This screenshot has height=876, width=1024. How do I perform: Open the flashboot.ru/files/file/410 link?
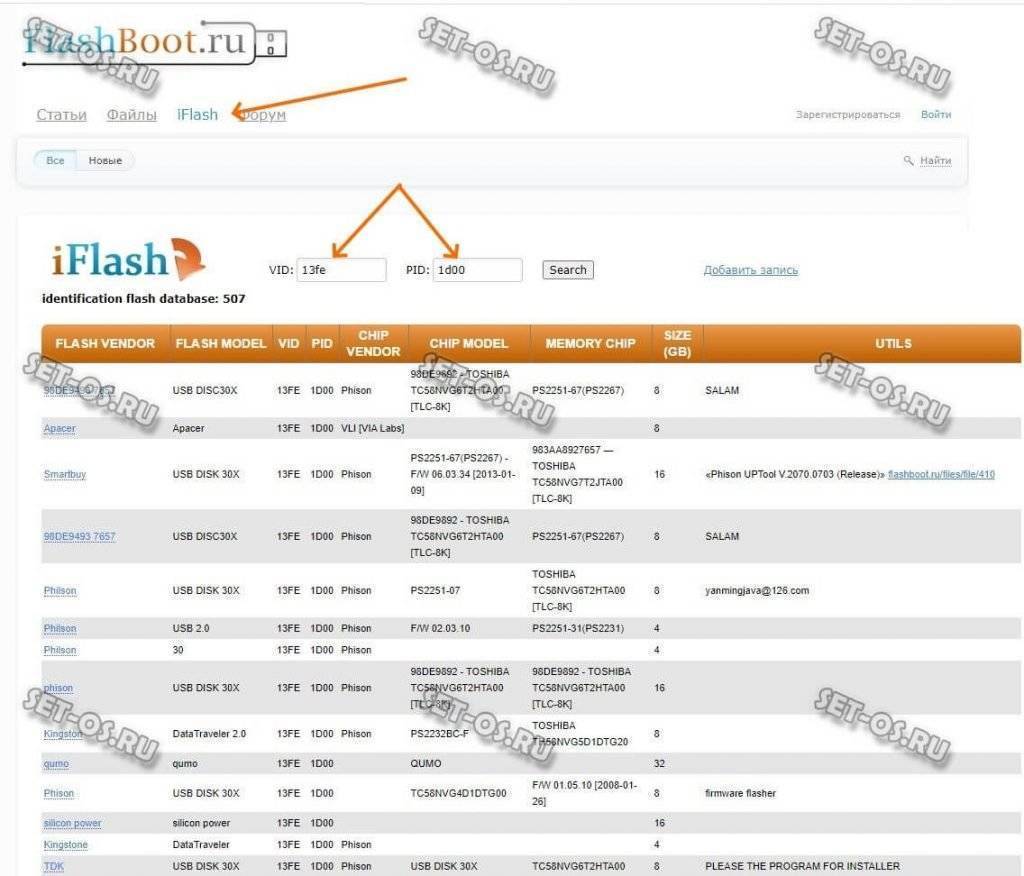pyautogui.click(x=941, y=474)
